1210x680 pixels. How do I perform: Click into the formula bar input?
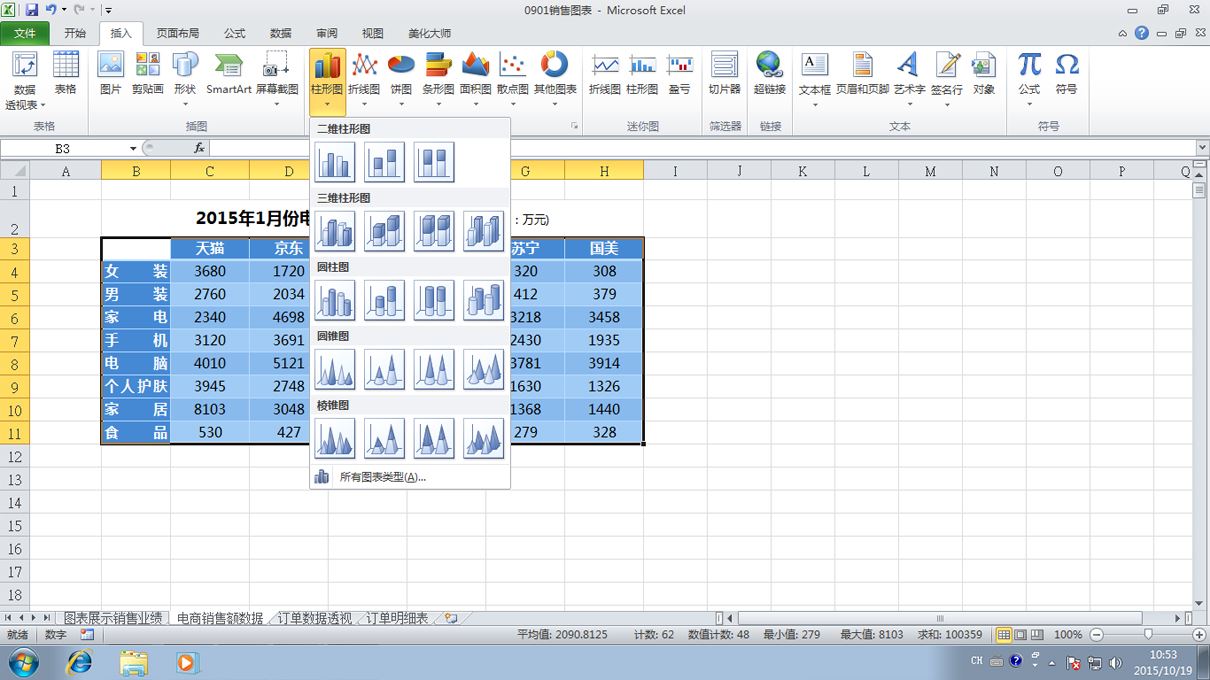click(702, 148)
